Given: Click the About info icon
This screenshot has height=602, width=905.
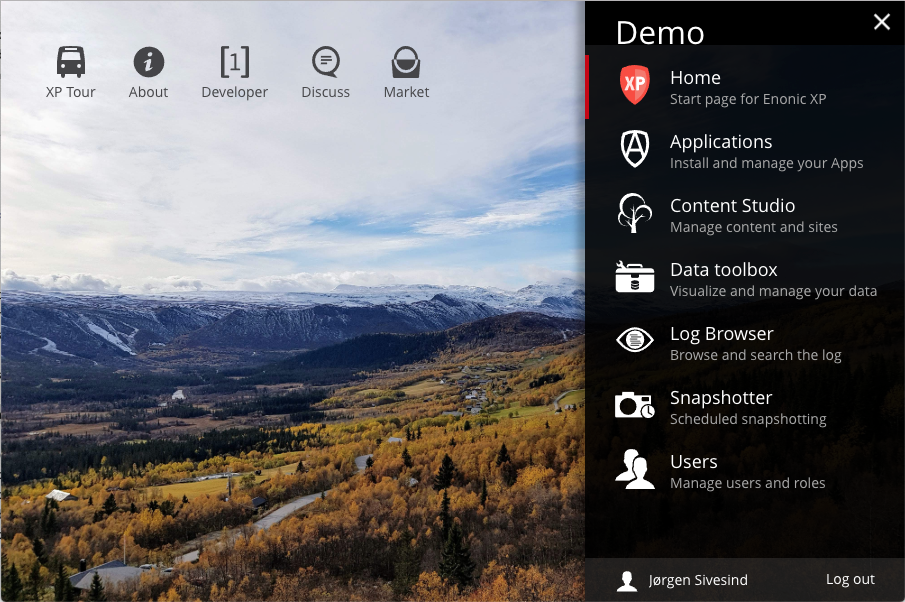Looking at the screenshot, I should click(148, 62).
